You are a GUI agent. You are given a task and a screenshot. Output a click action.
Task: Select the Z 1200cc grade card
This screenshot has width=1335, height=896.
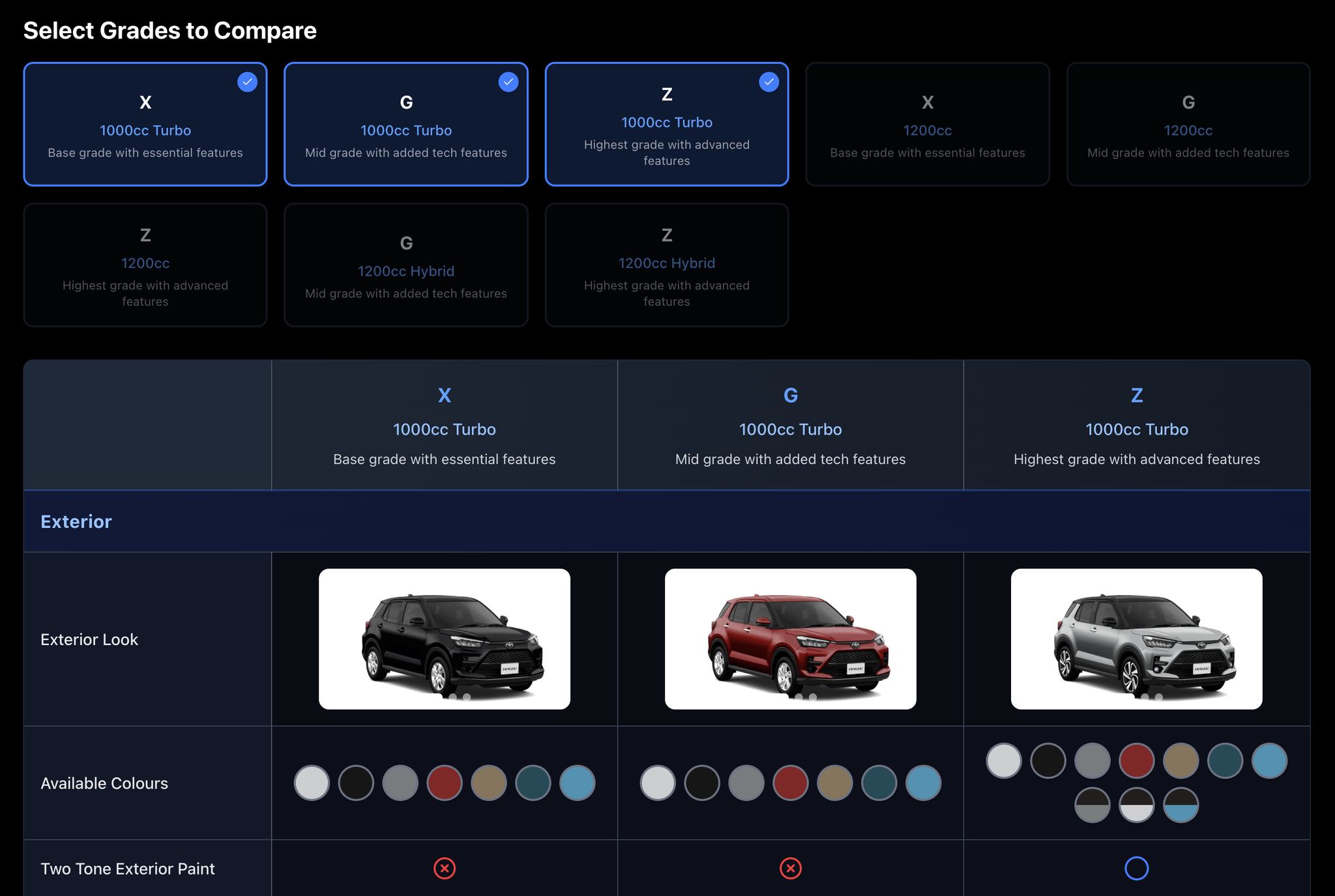tap(145, 265)
